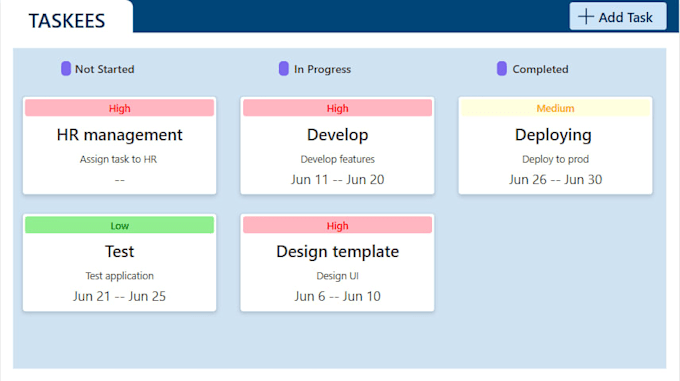Click the High priority bar on Develop card
Image resolution: width=680 pixels, height=381 pixels.
pos(337,108)
